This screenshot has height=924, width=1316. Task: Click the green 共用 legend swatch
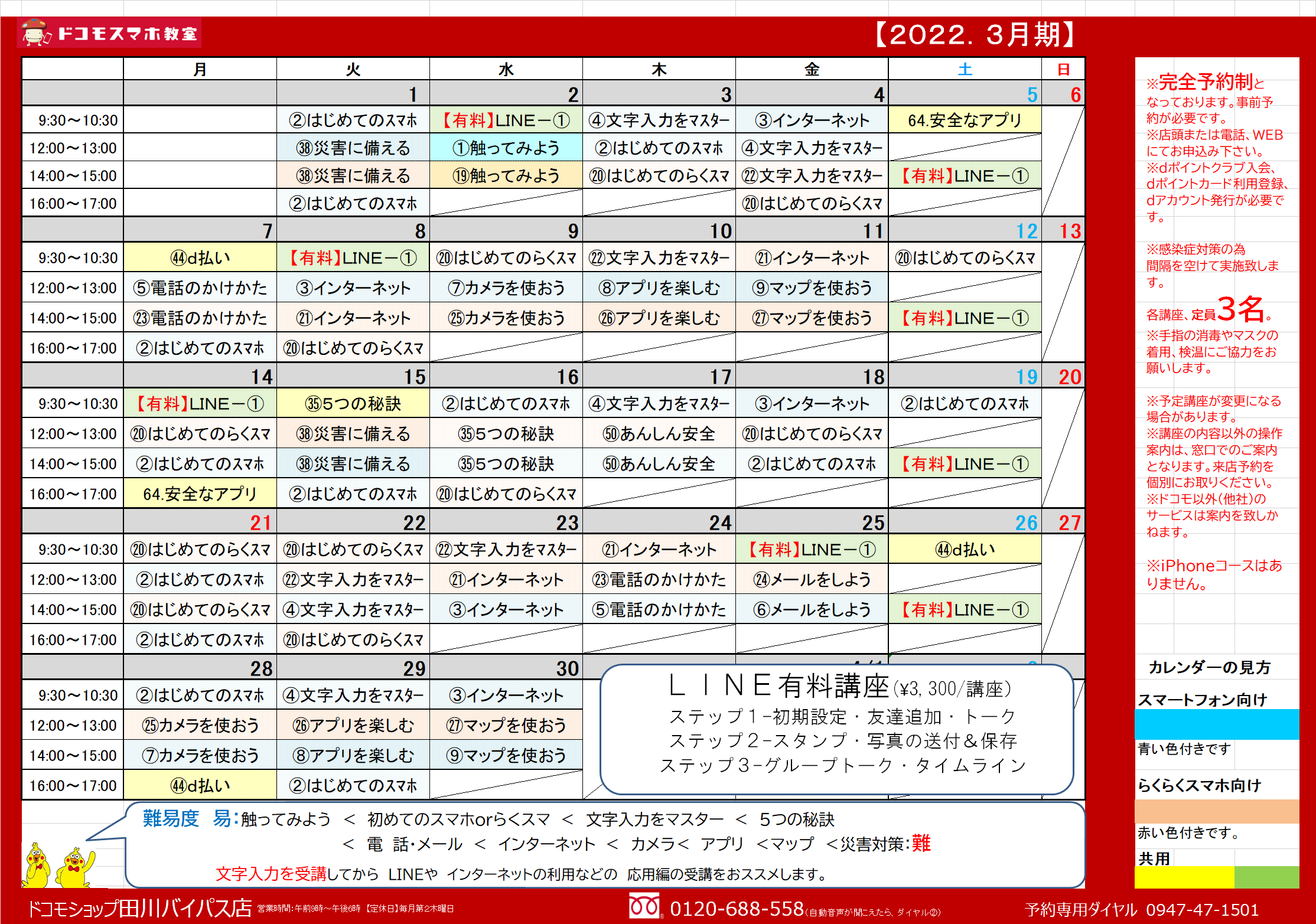tap(1266, 877)
